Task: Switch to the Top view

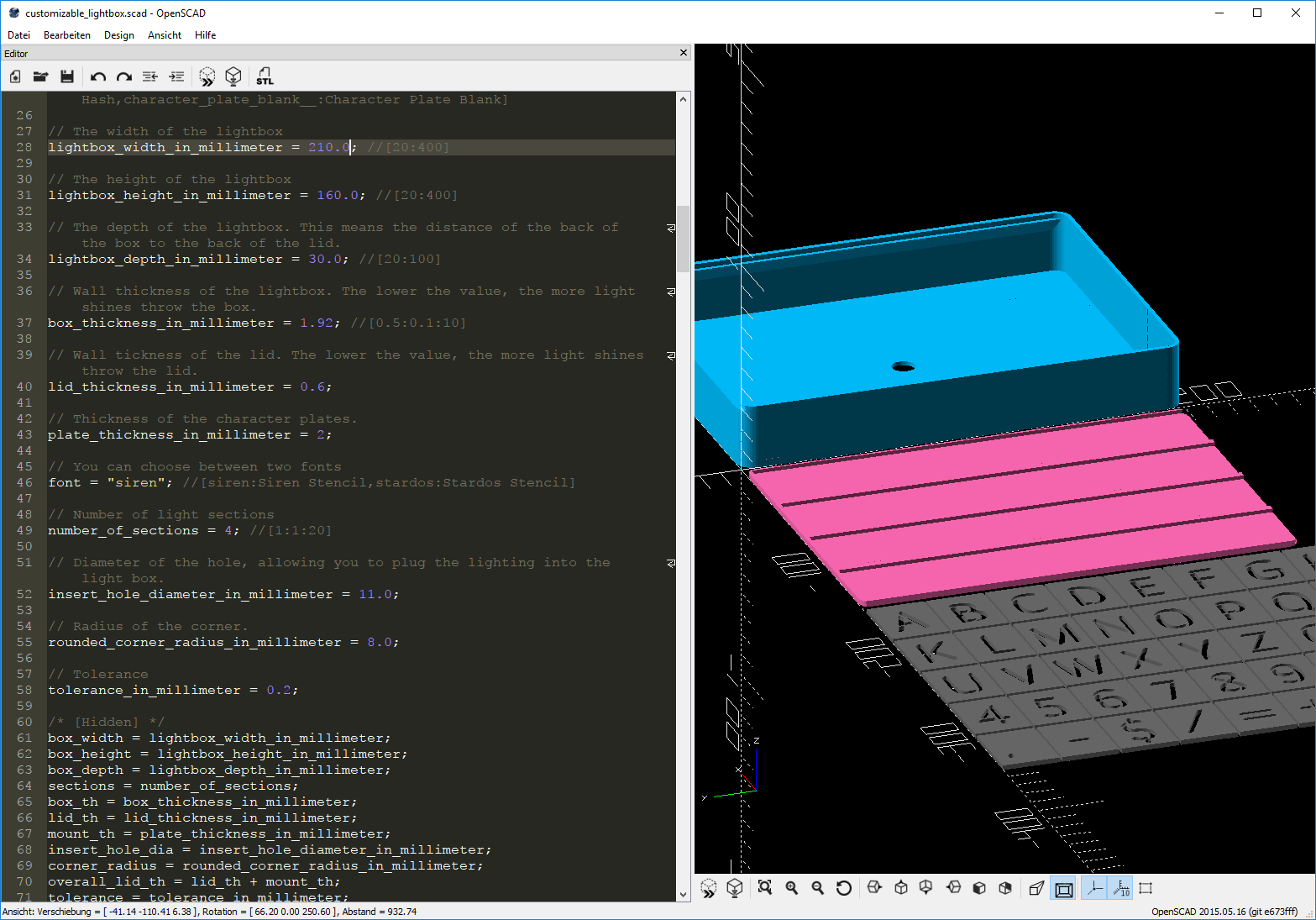Action: 901,887
